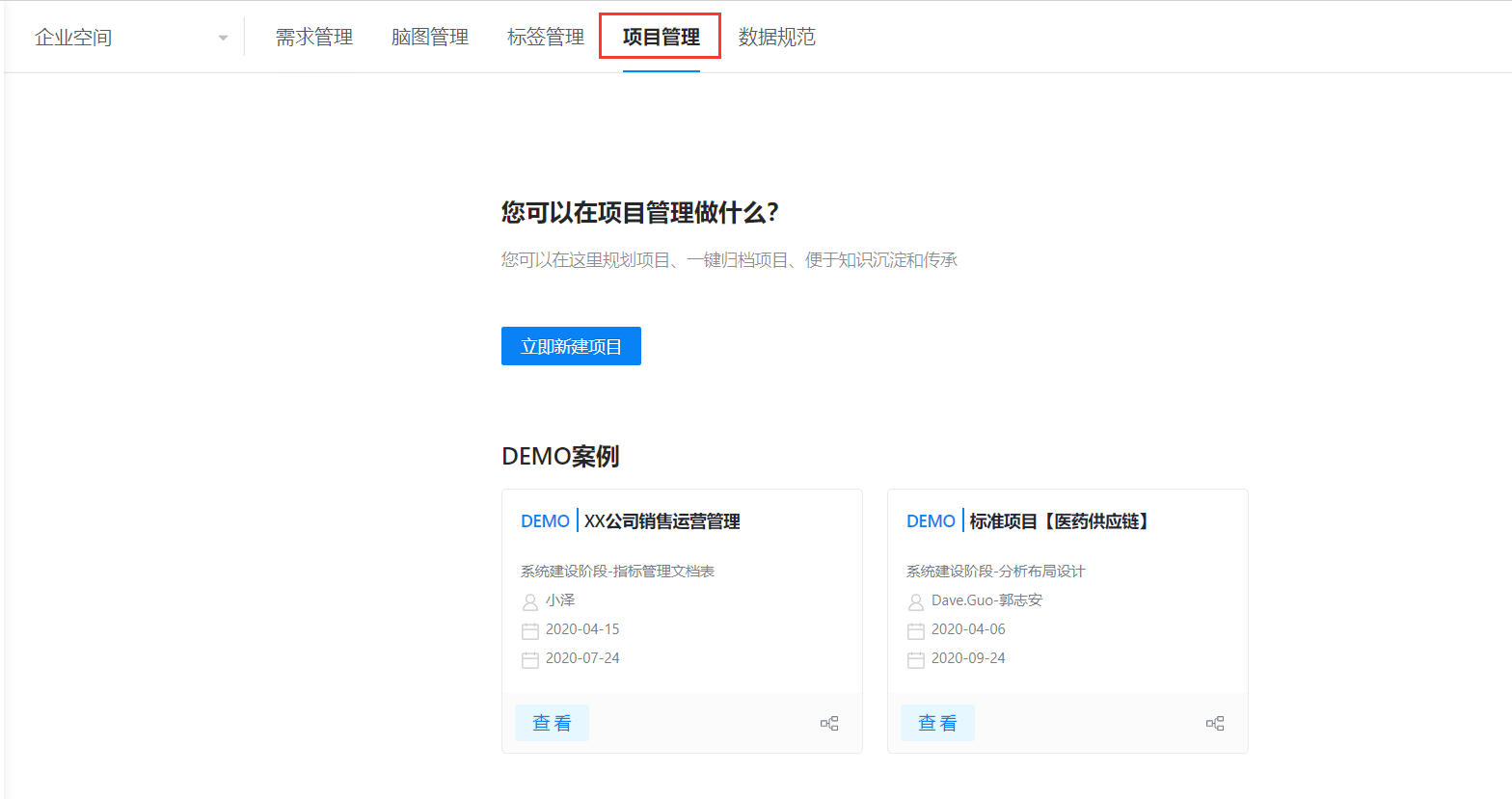Screen dimensions: 1512x799
Task: Click the user icon beside Dave.Guo-郭志安
Action: pos(916,601)
